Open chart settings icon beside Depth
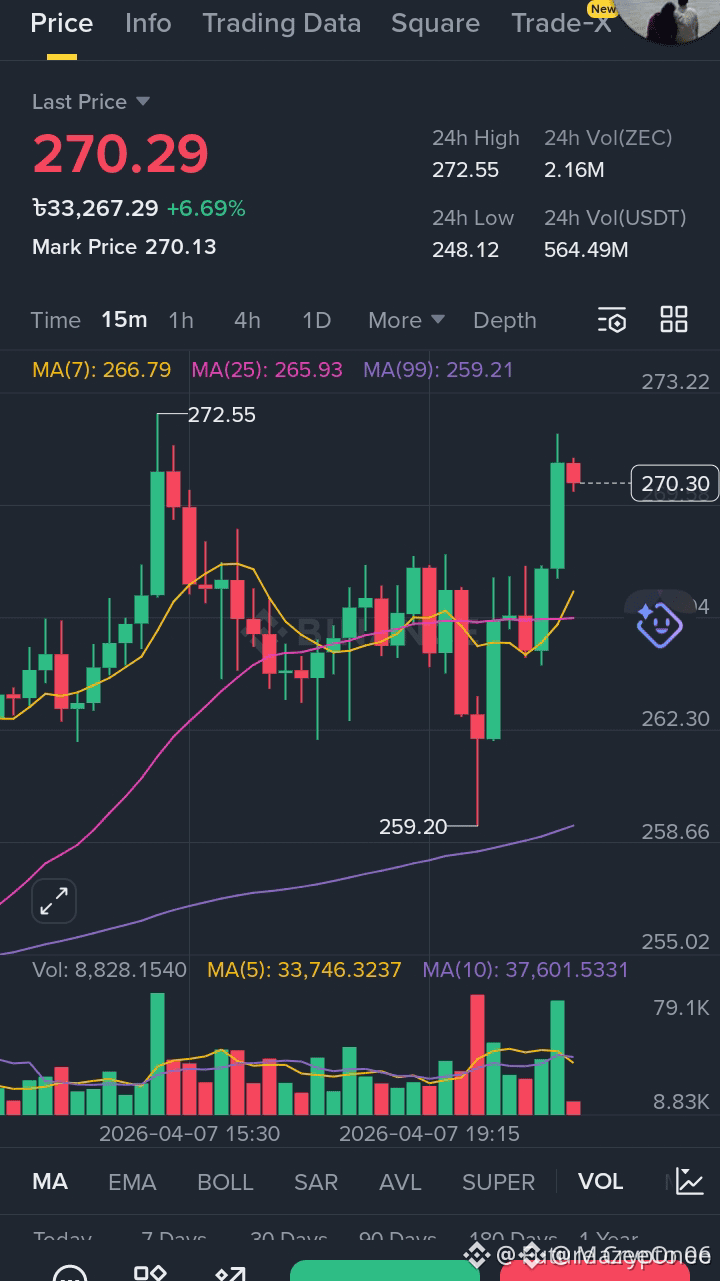This screenshot has height=1281, width=720. 612,320
